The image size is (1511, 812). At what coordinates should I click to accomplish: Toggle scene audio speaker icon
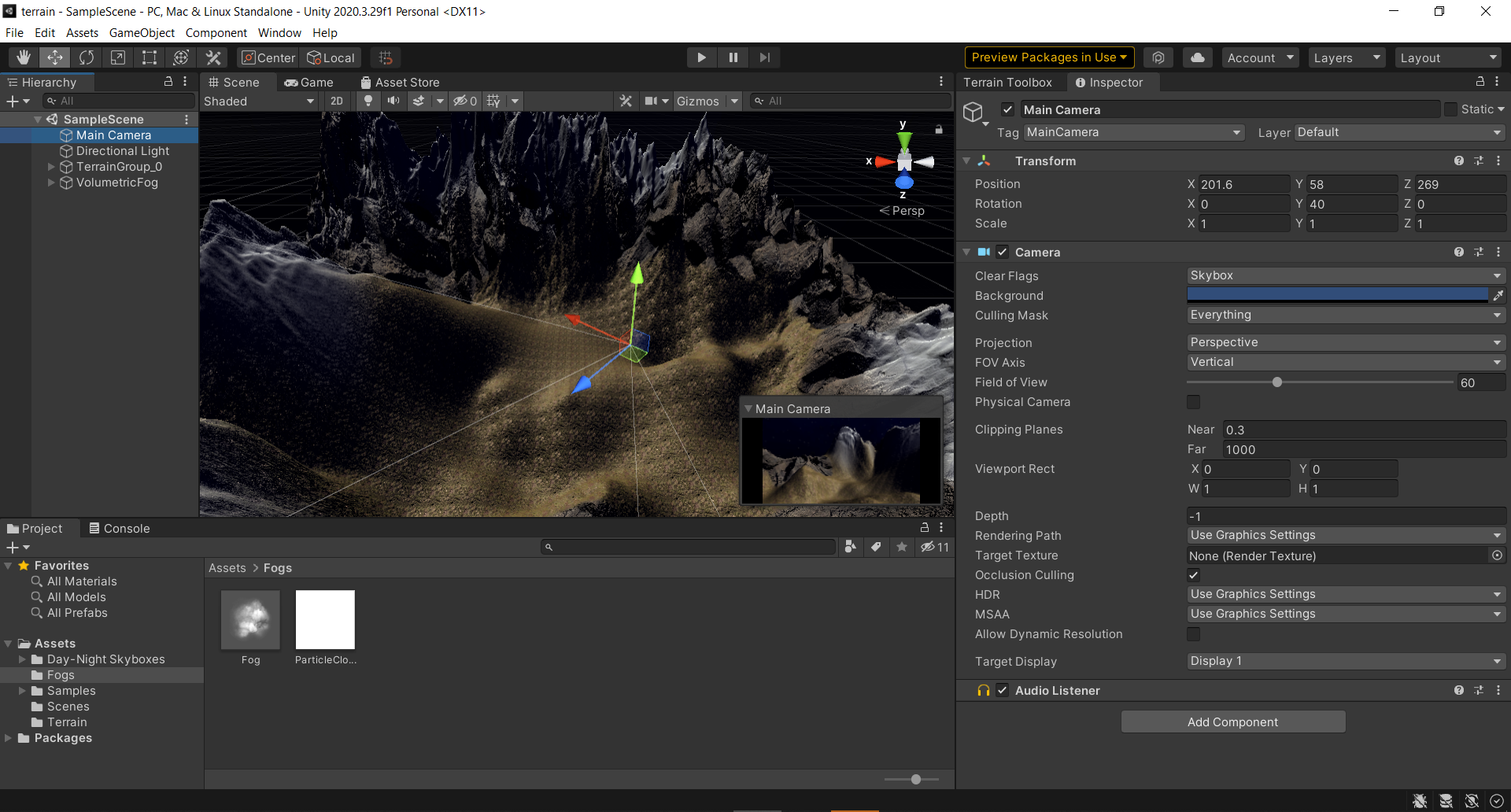pos(393,101)
